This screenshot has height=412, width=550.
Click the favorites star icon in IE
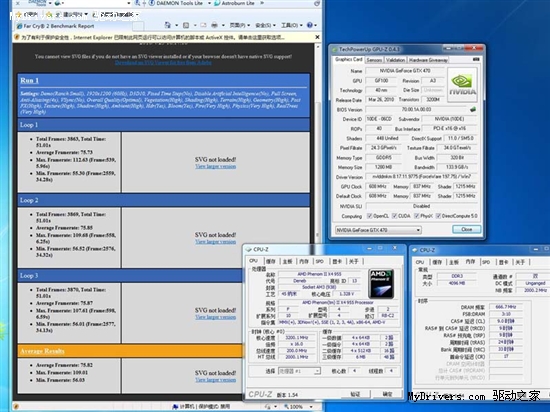pos(19,14)
